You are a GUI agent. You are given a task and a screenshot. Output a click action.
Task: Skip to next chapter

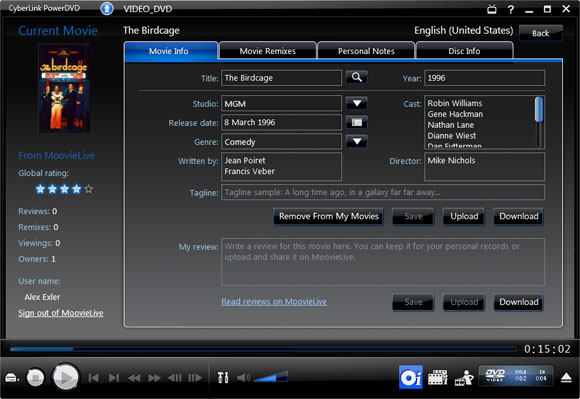pyautogui.click(x=114, y=378)
